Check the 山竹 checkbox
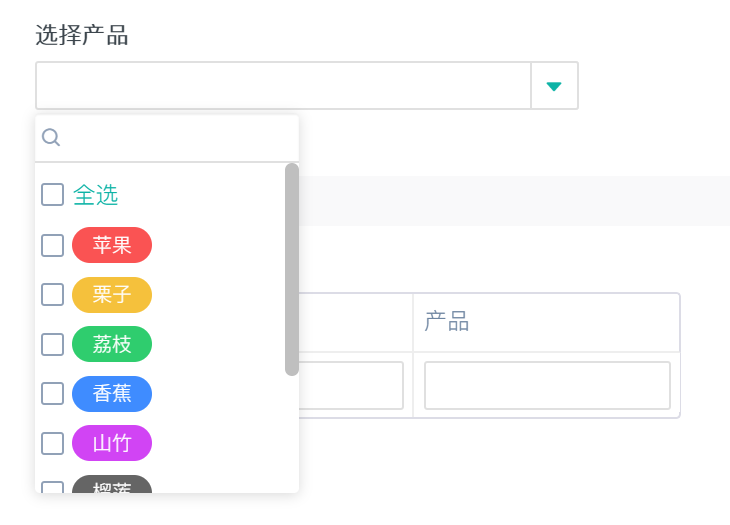 (52, 443)
